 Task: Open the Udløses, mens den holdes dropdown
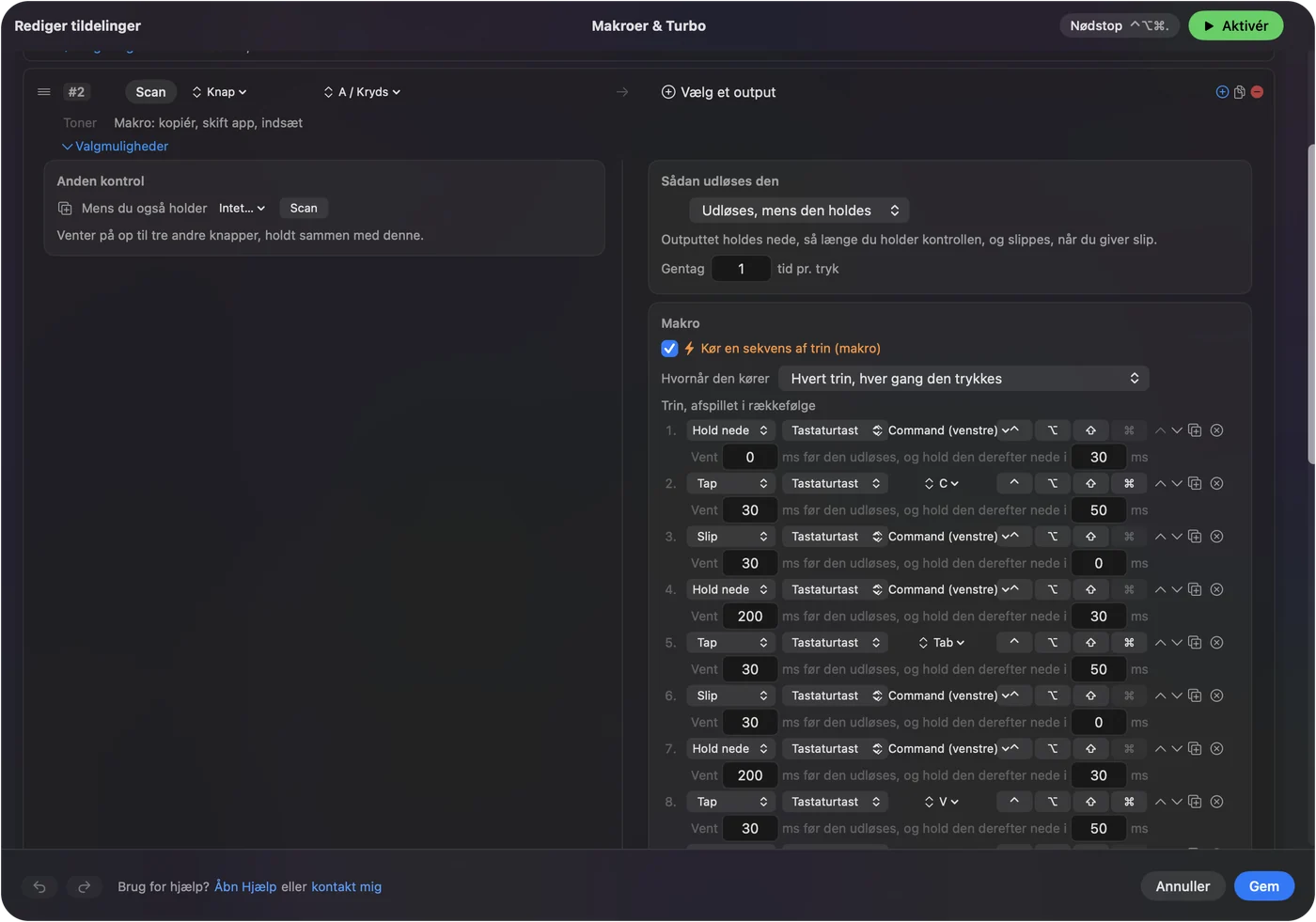coord(799,211)
